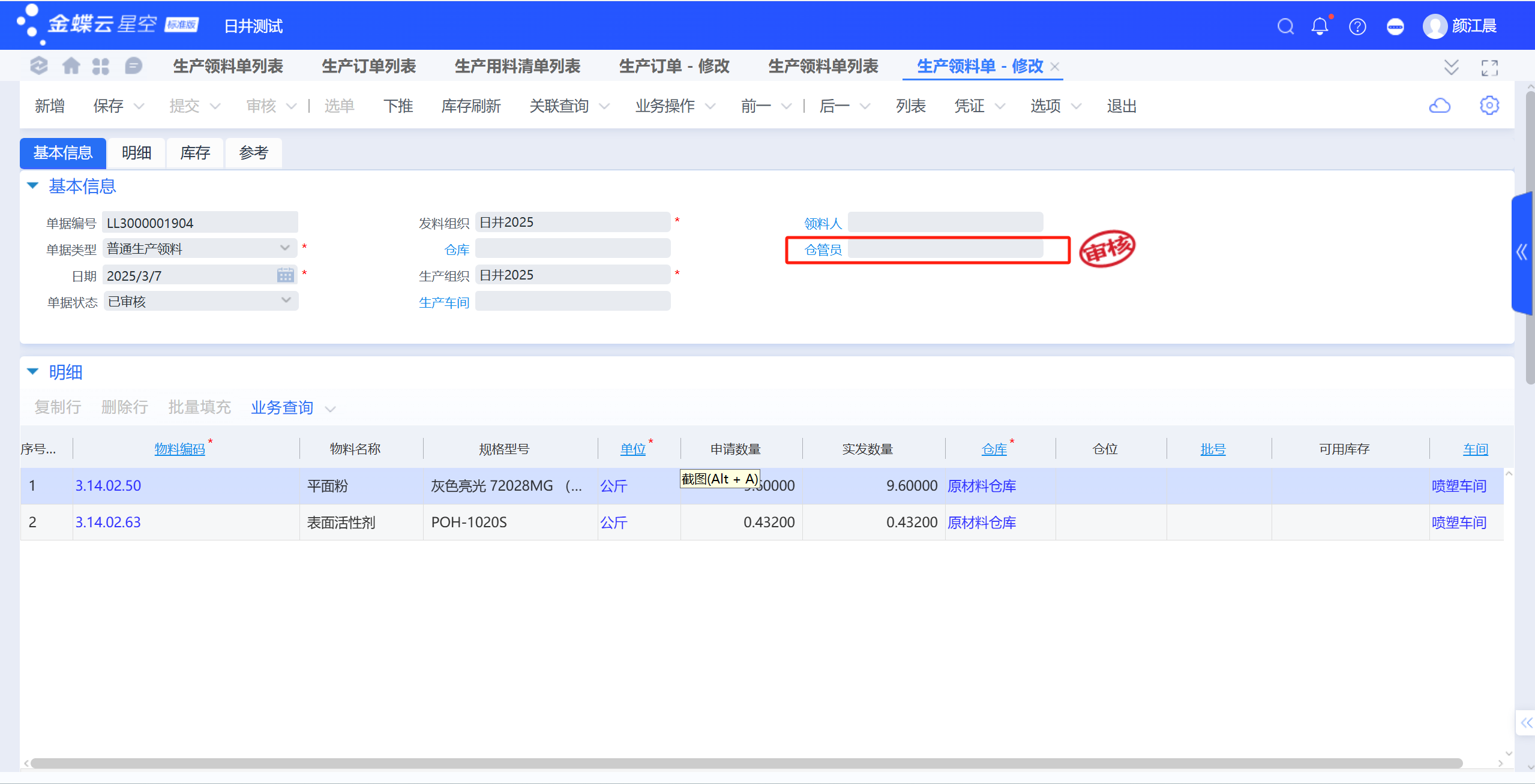Click the 仓管员 input field
Viewport: 1535px width, 784px height.
coord(945,248)
